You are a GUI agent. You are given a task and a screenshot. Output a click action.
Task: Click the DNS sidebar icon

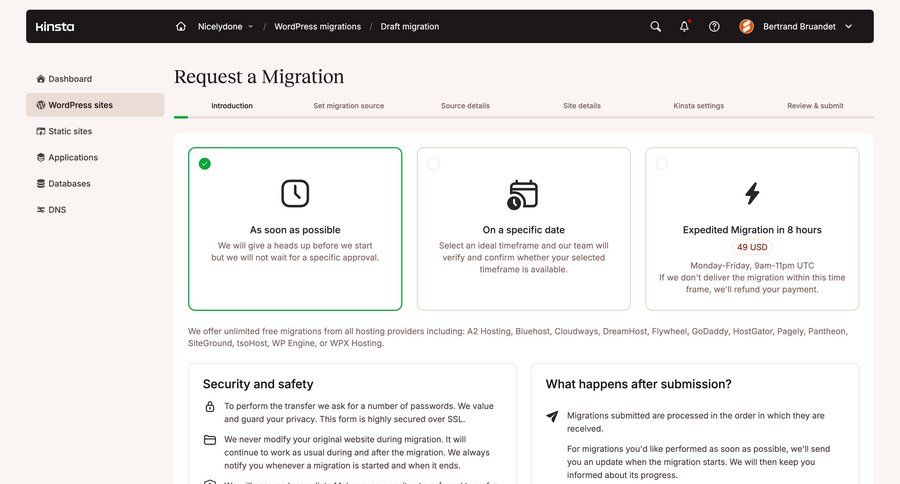pyautogui.click(x=41, y=210)
